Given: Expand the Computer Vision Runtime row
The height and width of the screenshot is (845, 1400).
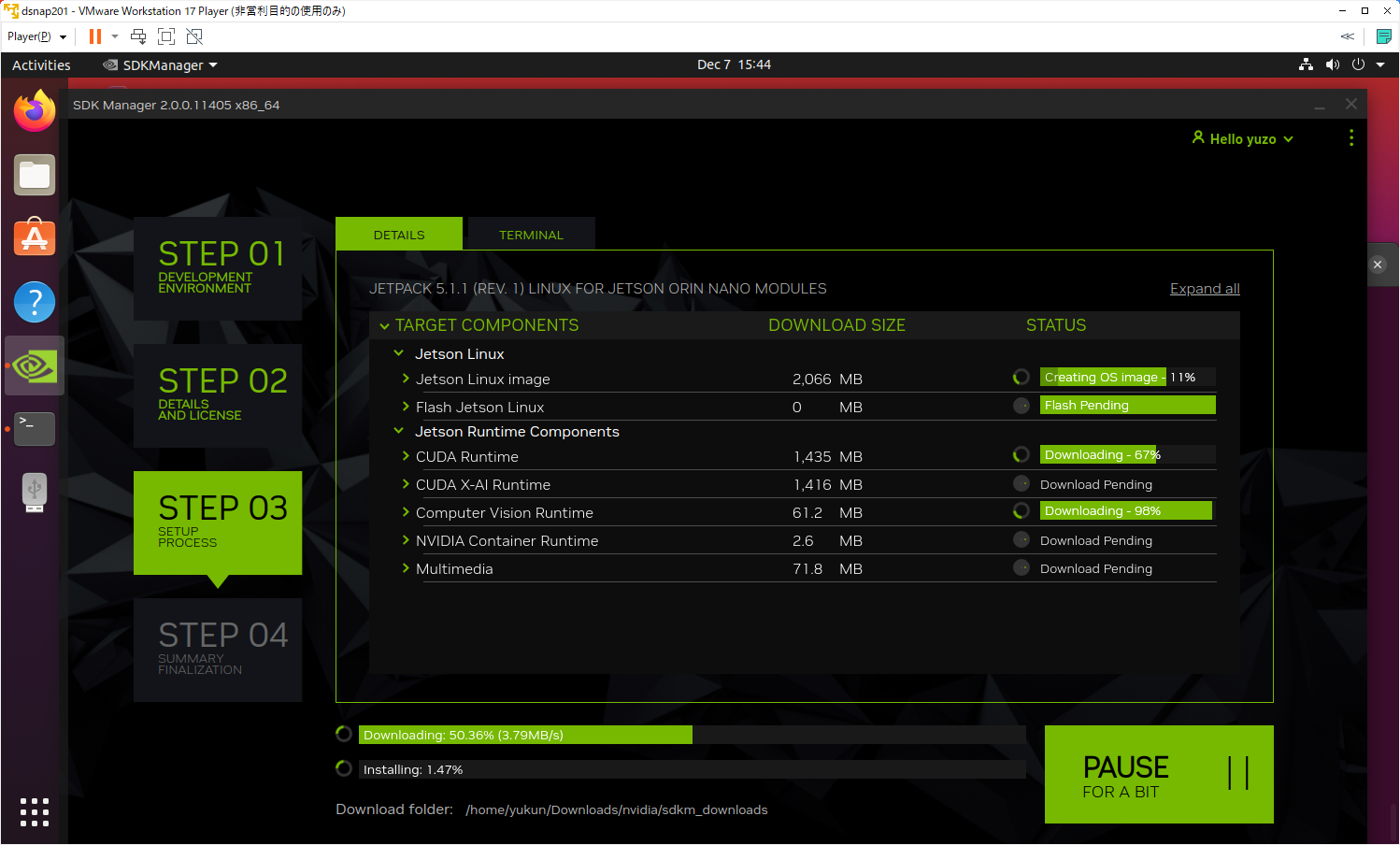Looking at the screenshot, I should 406,512.
